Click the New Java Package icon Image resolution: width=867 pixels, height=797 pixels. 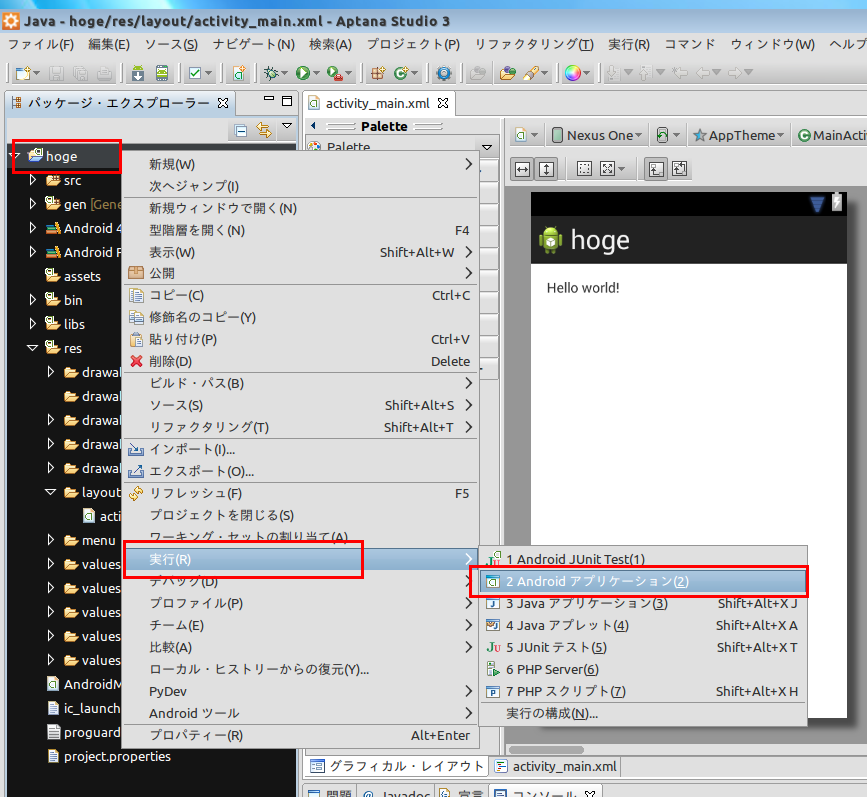378,73
